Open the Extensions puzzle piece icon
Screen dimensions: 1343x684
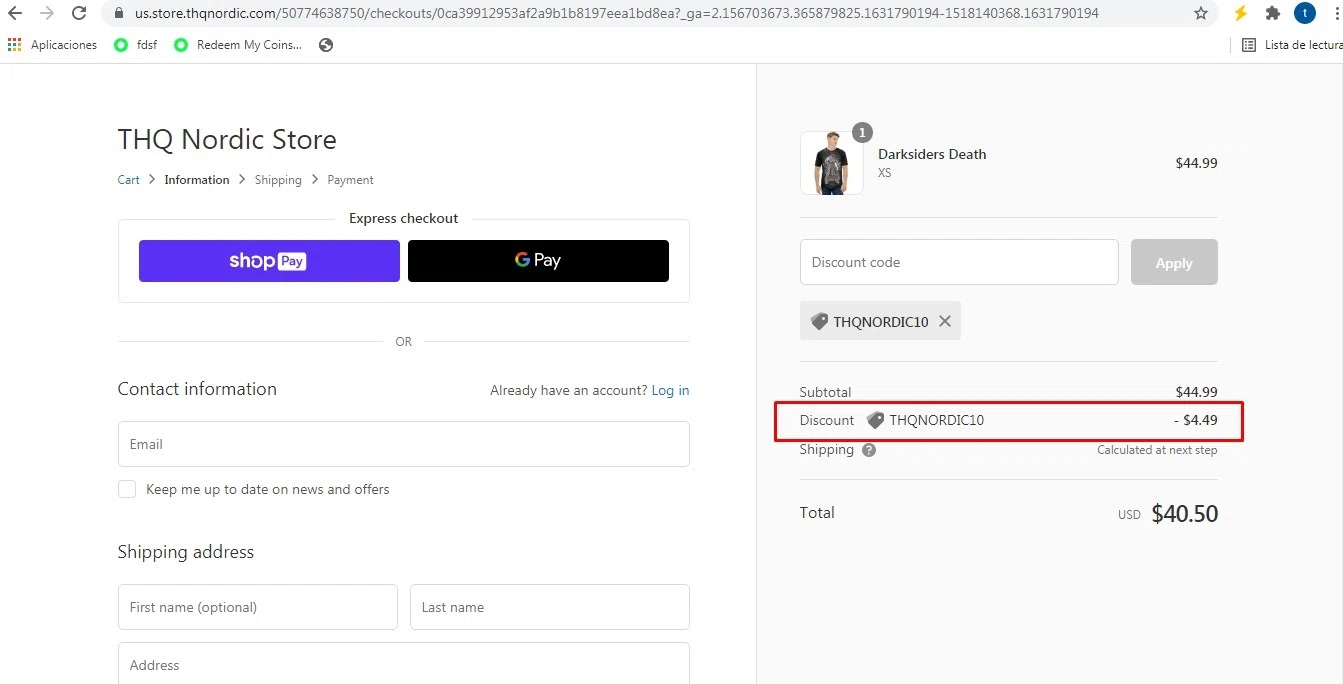pos(1272,13)
